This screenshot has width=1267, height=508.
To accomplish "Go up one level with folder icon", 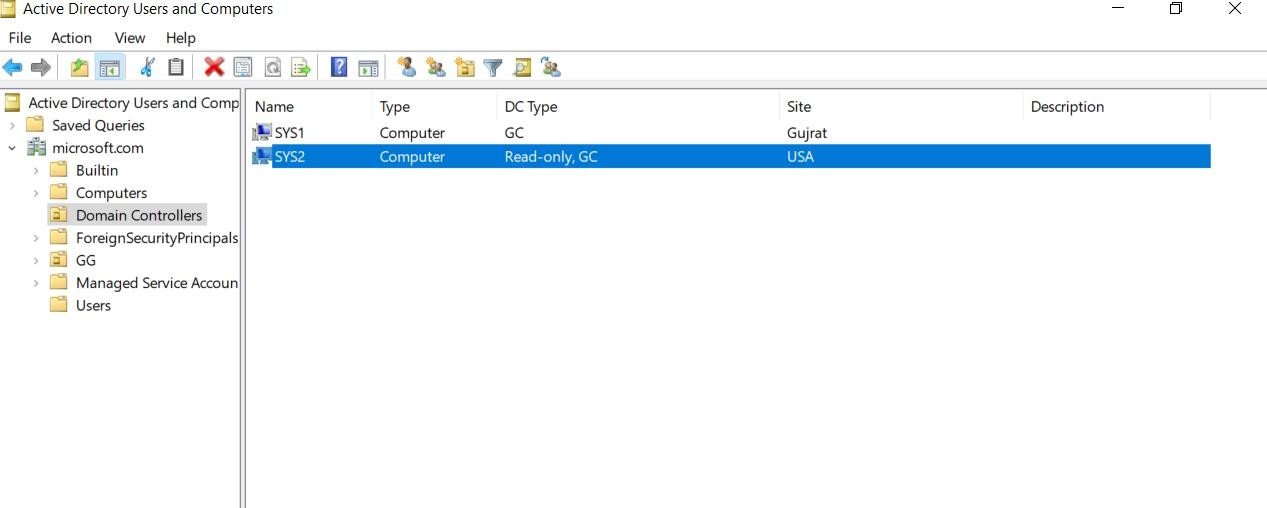I will (x=79, y=68).
